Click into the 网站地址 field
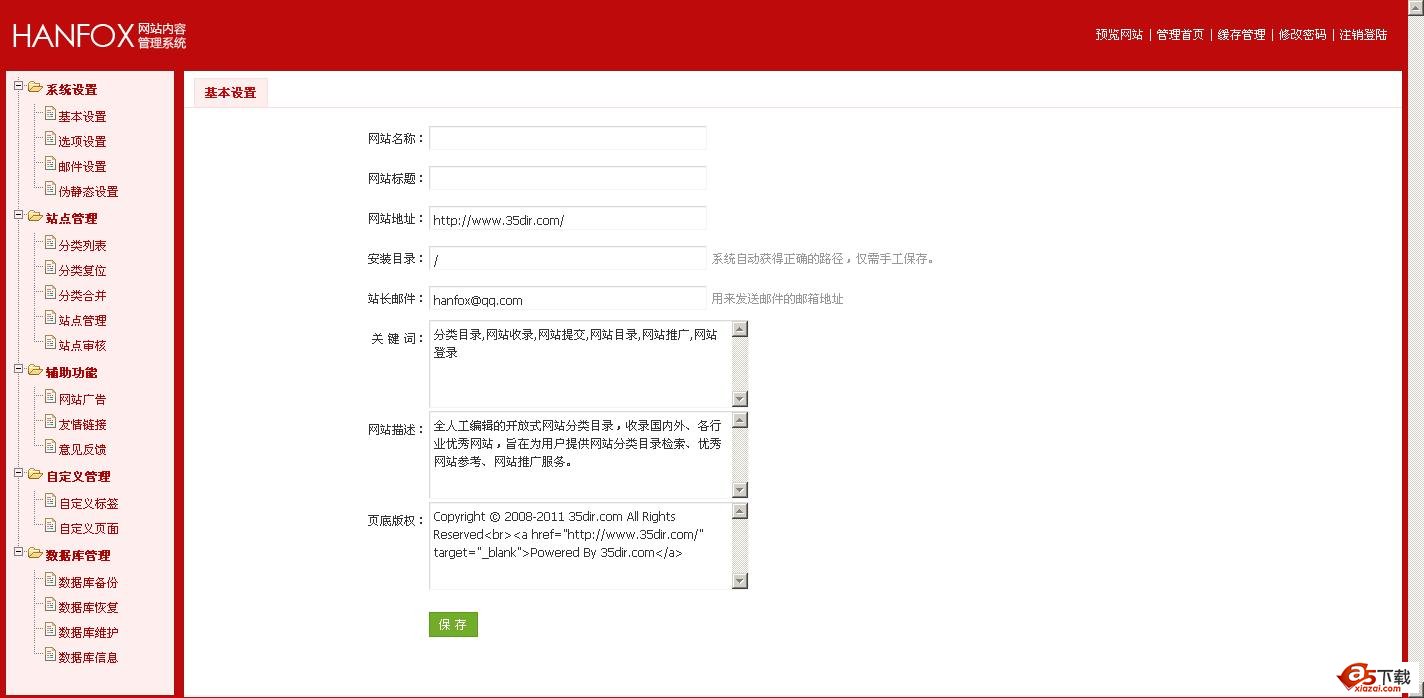Screen dimensions: 1424x698 coord(567,218)
